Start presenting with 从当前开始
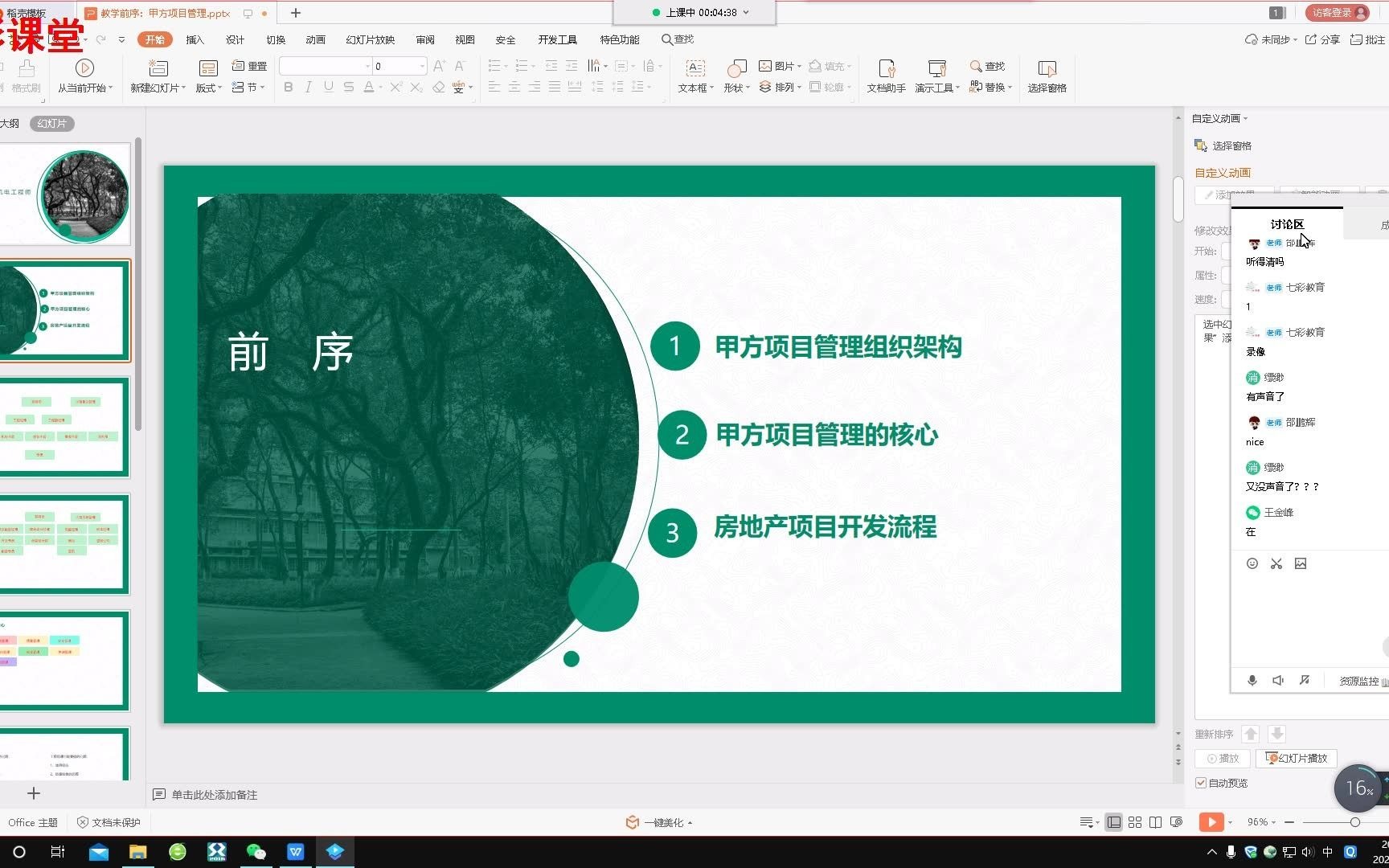 pos(85,76)
